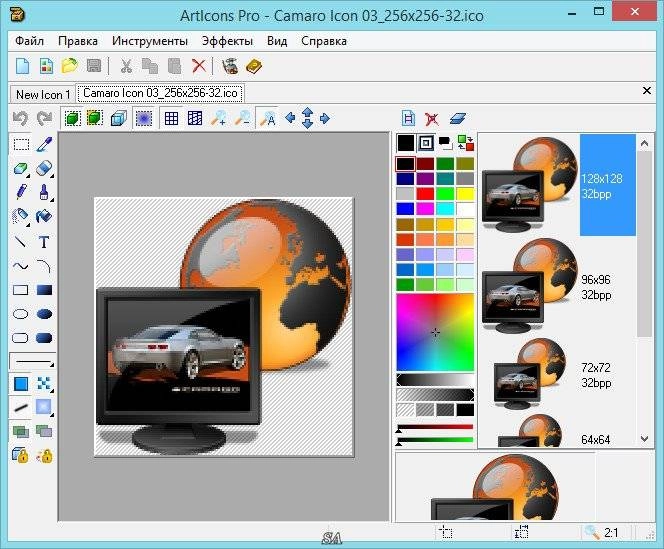Select the empty rectangle tool
The height and width of the screenshot is (549, 664).
[21, 290]
